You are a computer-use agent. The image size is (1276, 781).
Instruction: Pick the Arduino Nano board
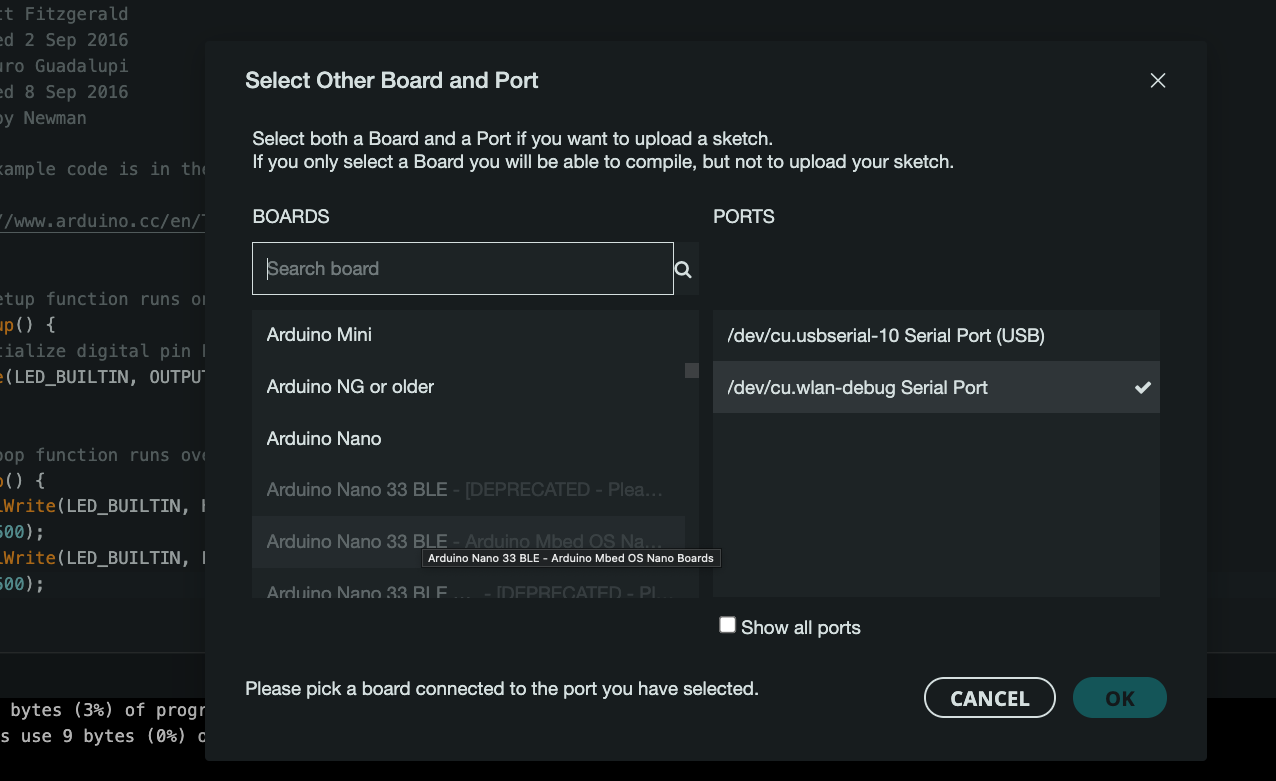point(324,439)
